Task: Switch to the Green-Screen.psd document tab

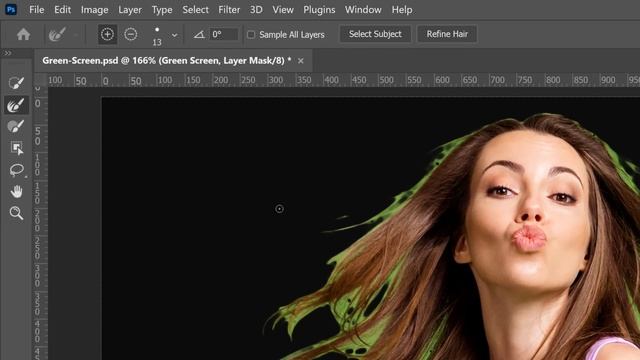Action: 167,61
